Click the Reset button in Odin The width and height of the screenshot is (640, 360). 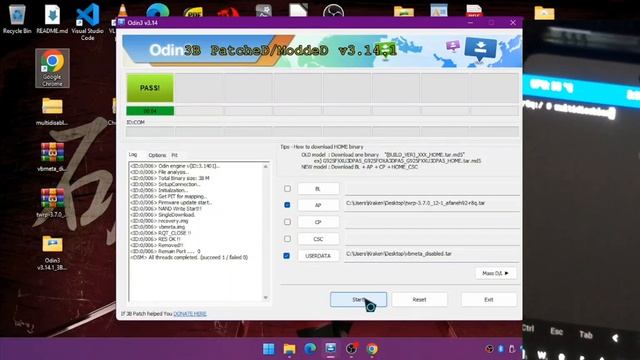(419, 300)
